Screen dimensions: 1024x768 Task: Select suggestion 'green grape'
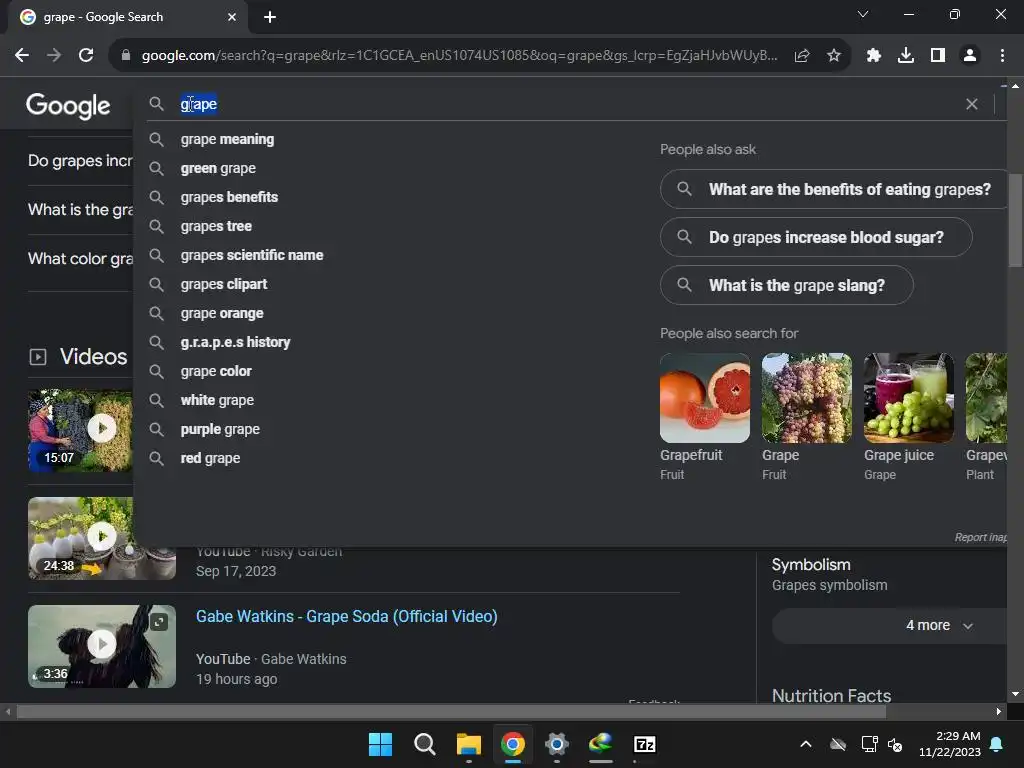(218, 168)
